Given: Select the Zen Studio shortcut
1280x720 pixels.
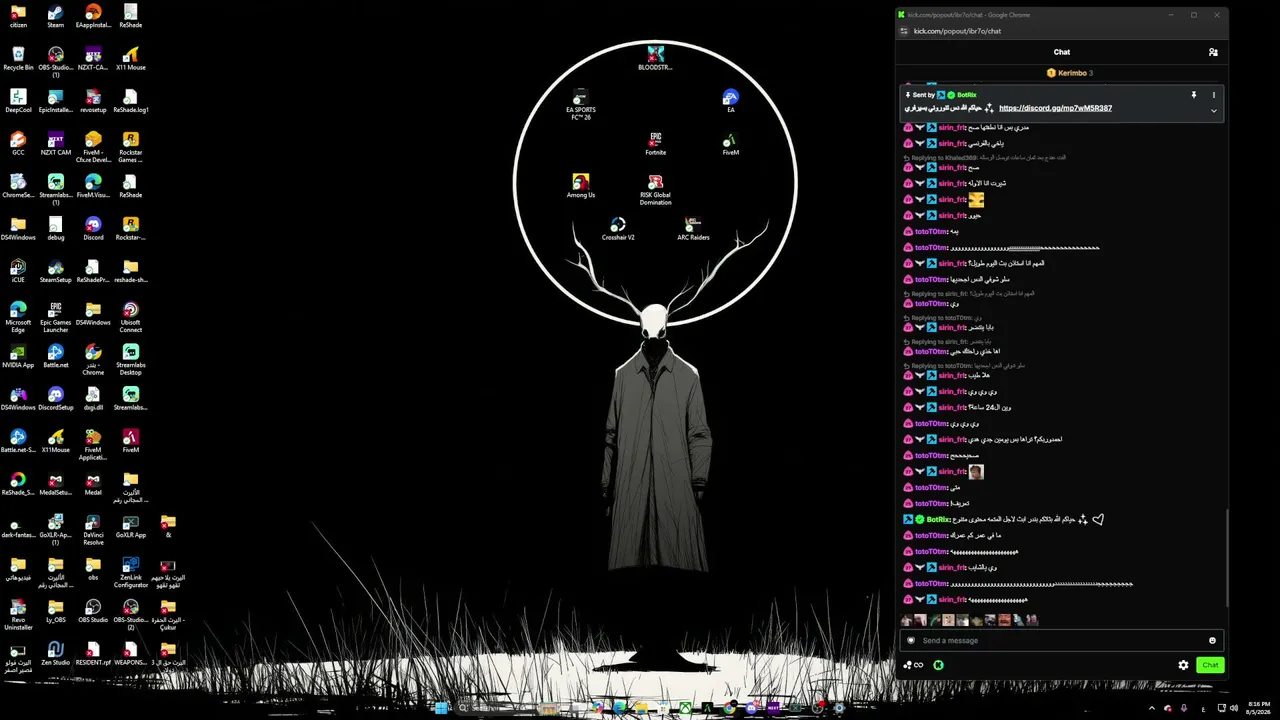Looking at the screenshot, I should click(x=56, y=654).
